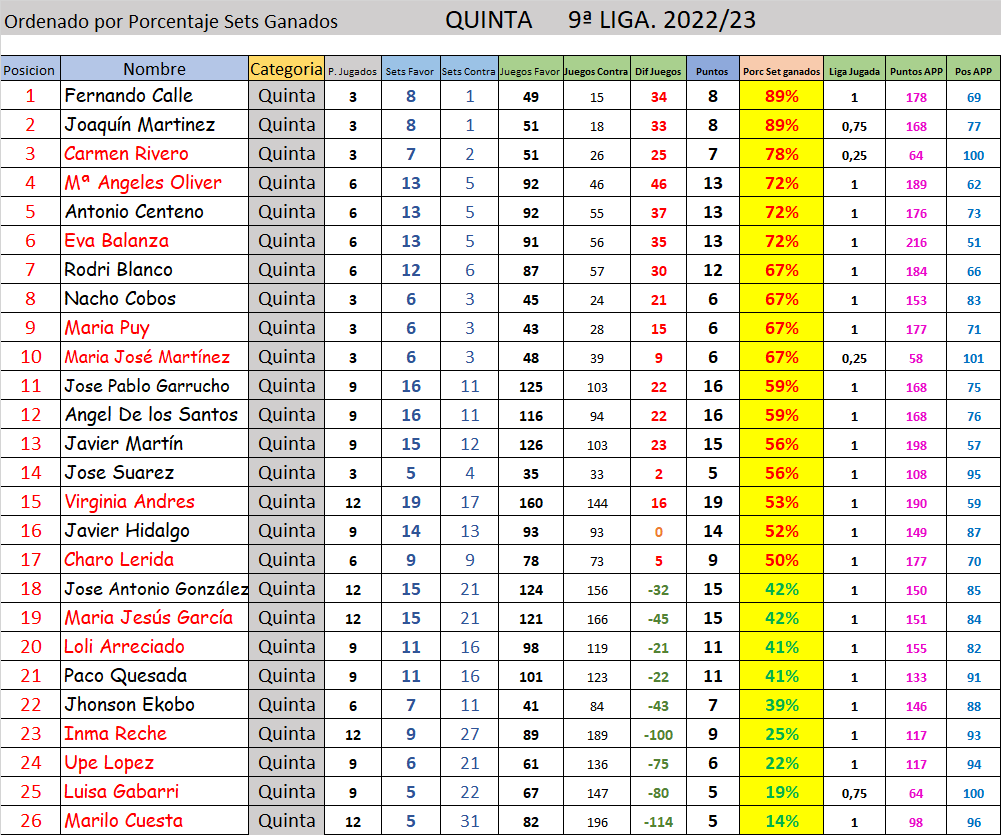
Task: Select the 196 Juegos Contra cell
Action: coord(596,822)
